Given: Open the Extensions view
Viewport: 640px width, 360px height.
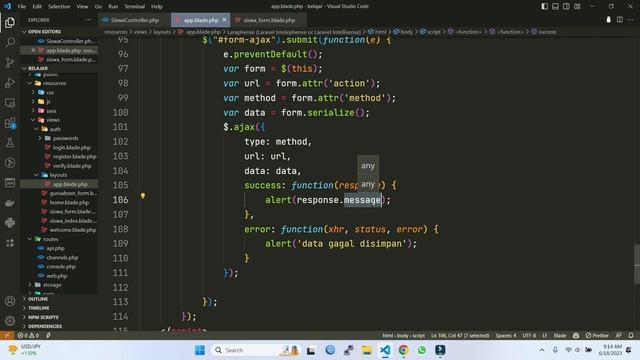Looking at the screenshot, I should pyautogui.click(x=10, y=122).
